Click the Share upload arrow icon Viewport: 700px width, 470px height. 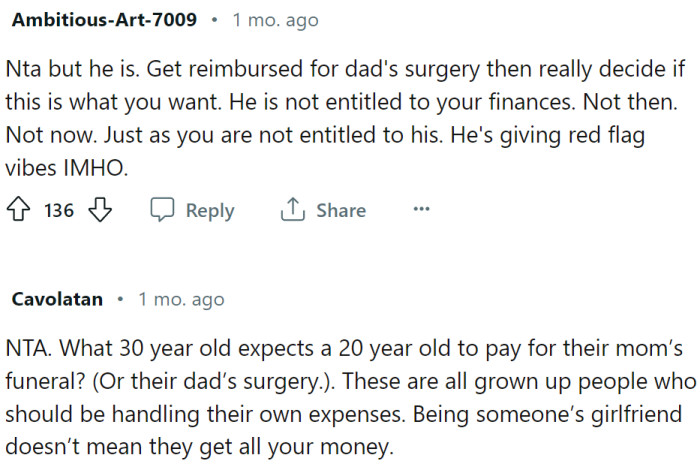tap(293, 210)
